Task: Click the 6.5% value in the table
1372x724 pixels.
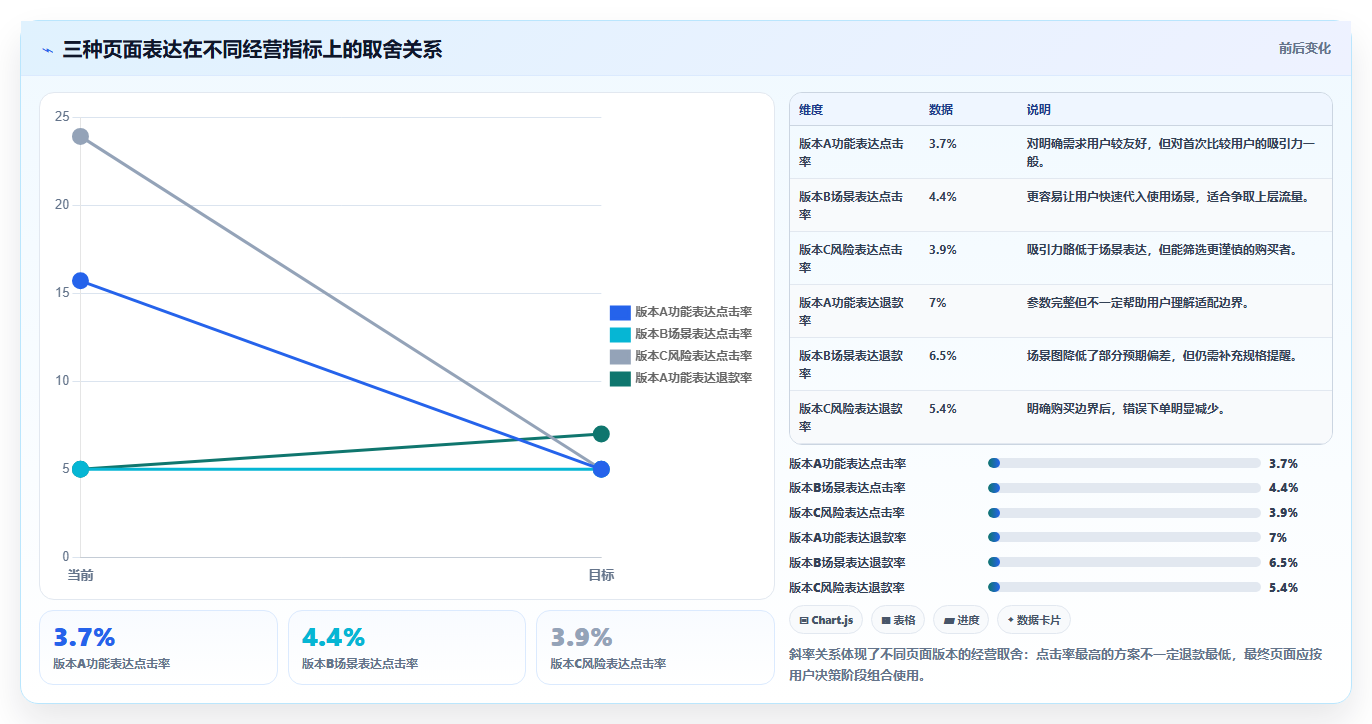Action: point(943,355)
